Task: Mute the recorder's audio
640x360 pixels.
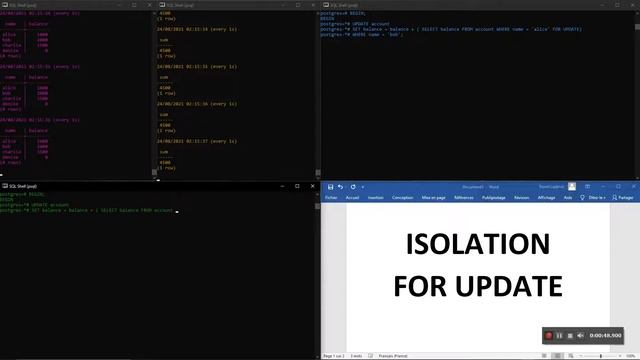Action: pyautogui.click(x=580, y=336)
